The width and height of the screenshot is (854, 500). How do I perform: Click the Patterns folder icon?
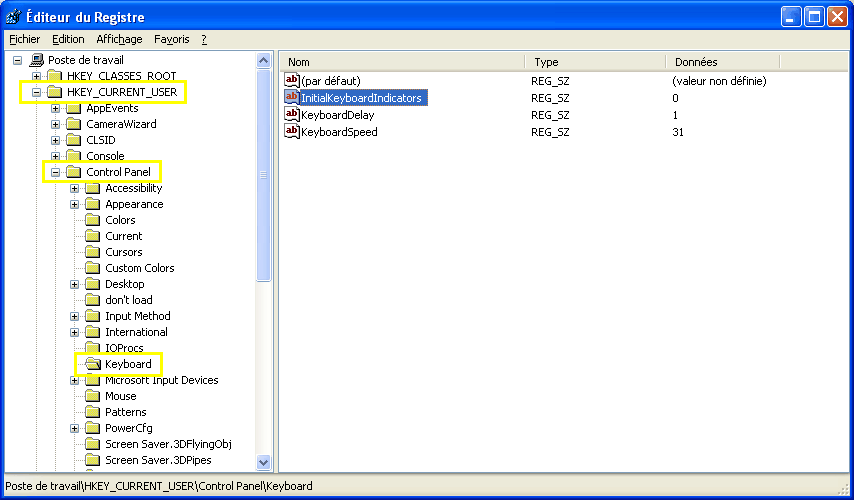pyautogui.click(x=93, y=412)
